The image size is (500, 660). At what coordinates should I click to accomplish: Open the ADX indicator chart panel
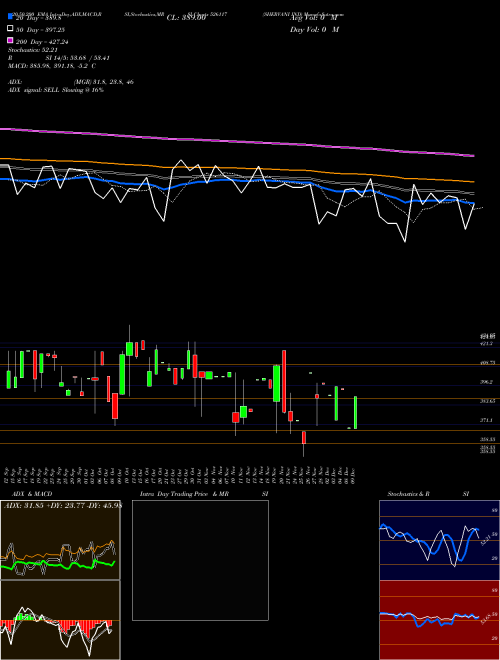tap(60, 540)
